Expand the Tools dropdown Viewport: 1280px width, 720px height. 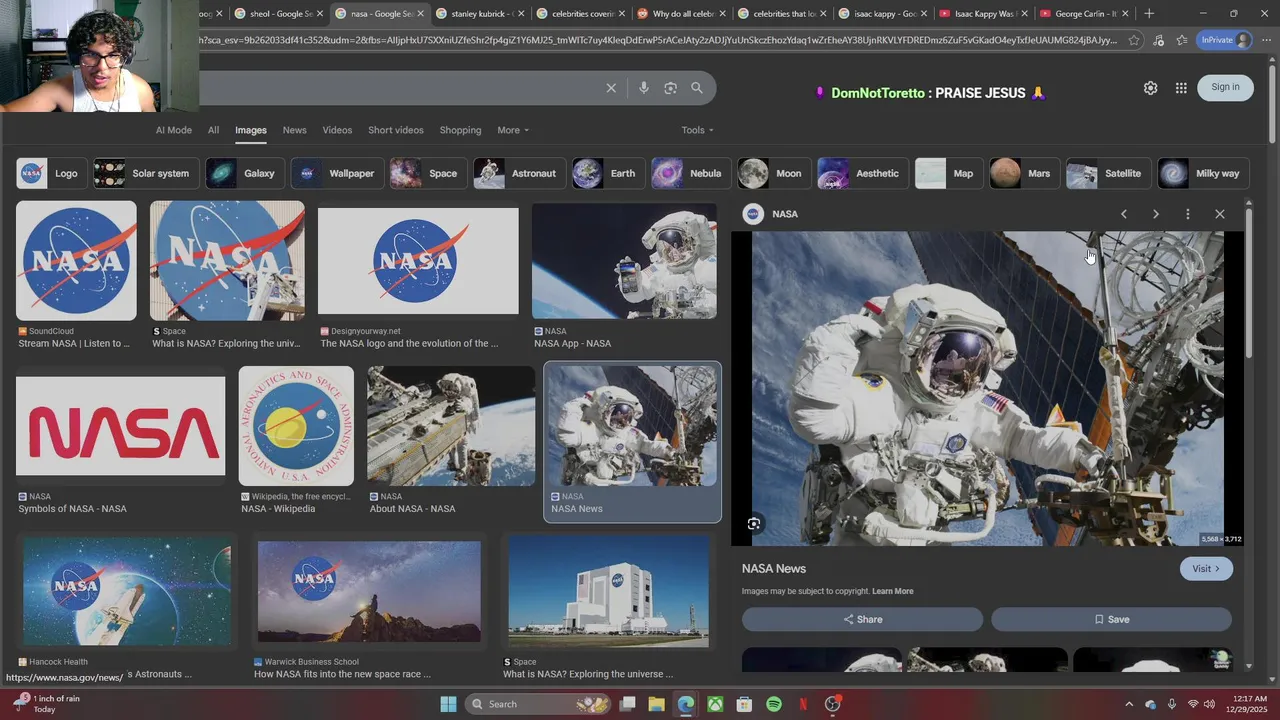tap(697, 130)
